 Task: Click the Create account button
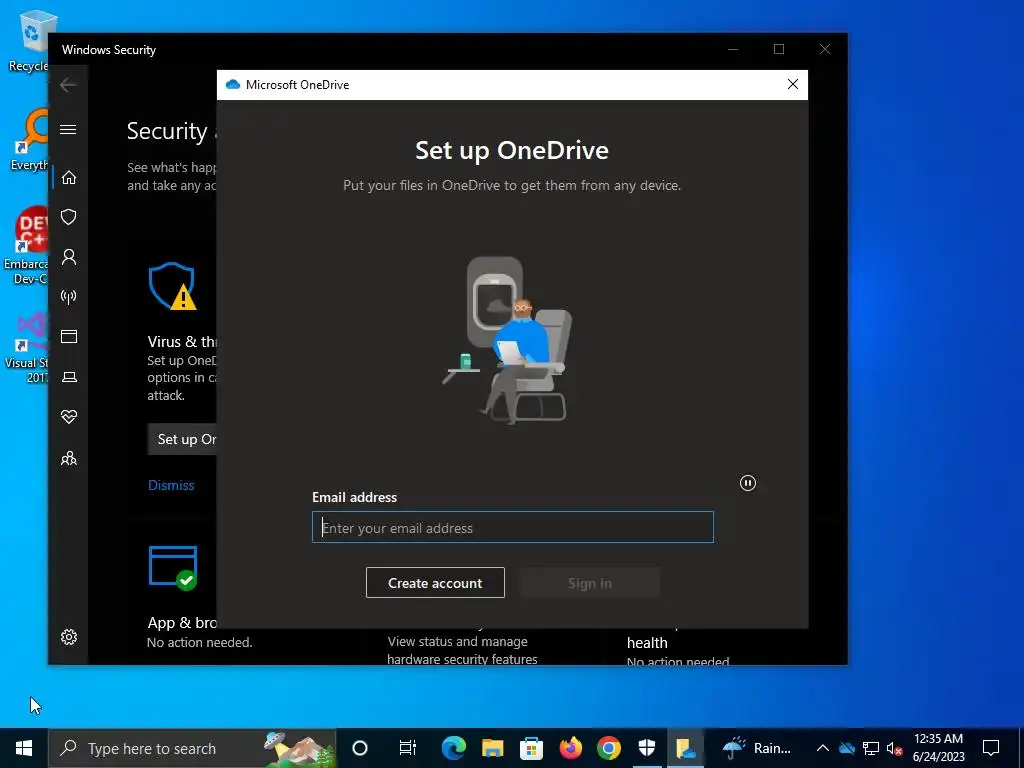[x=435, y=583]
